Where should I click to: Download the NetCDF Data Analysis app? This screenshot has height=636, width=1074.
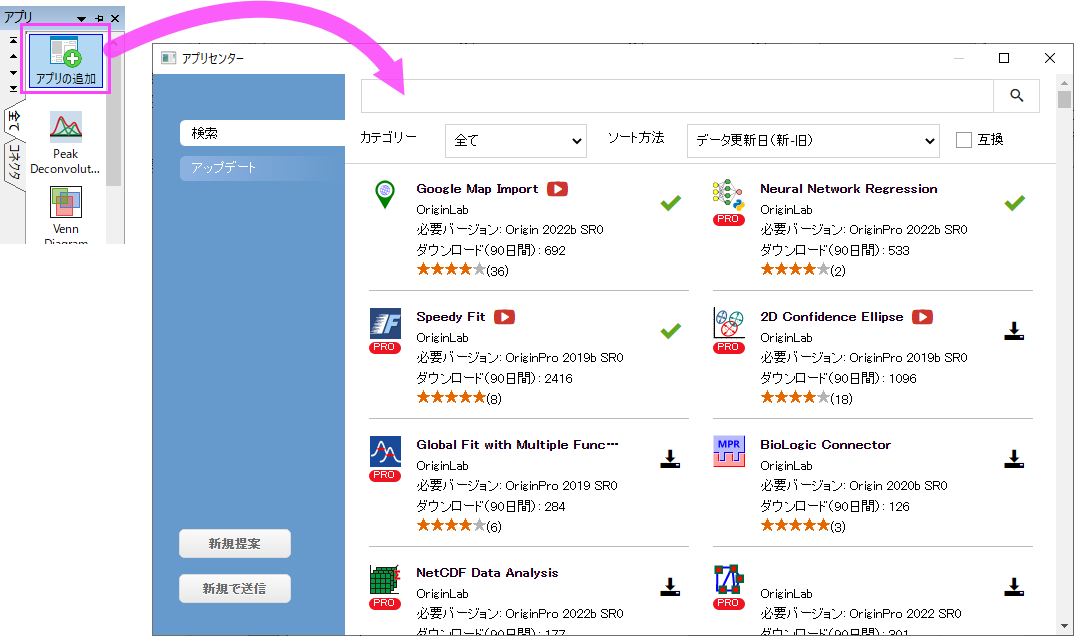(670, 587)
